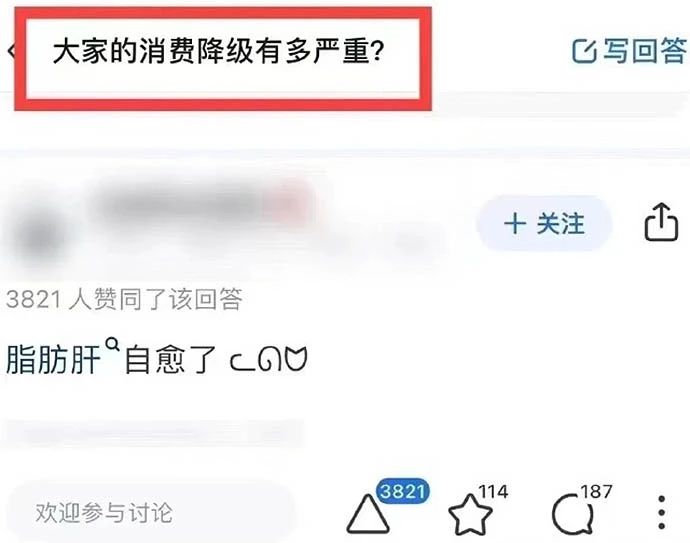Tap the 187 comment count
The image size is (690, 543).
(x=596, y=492)
